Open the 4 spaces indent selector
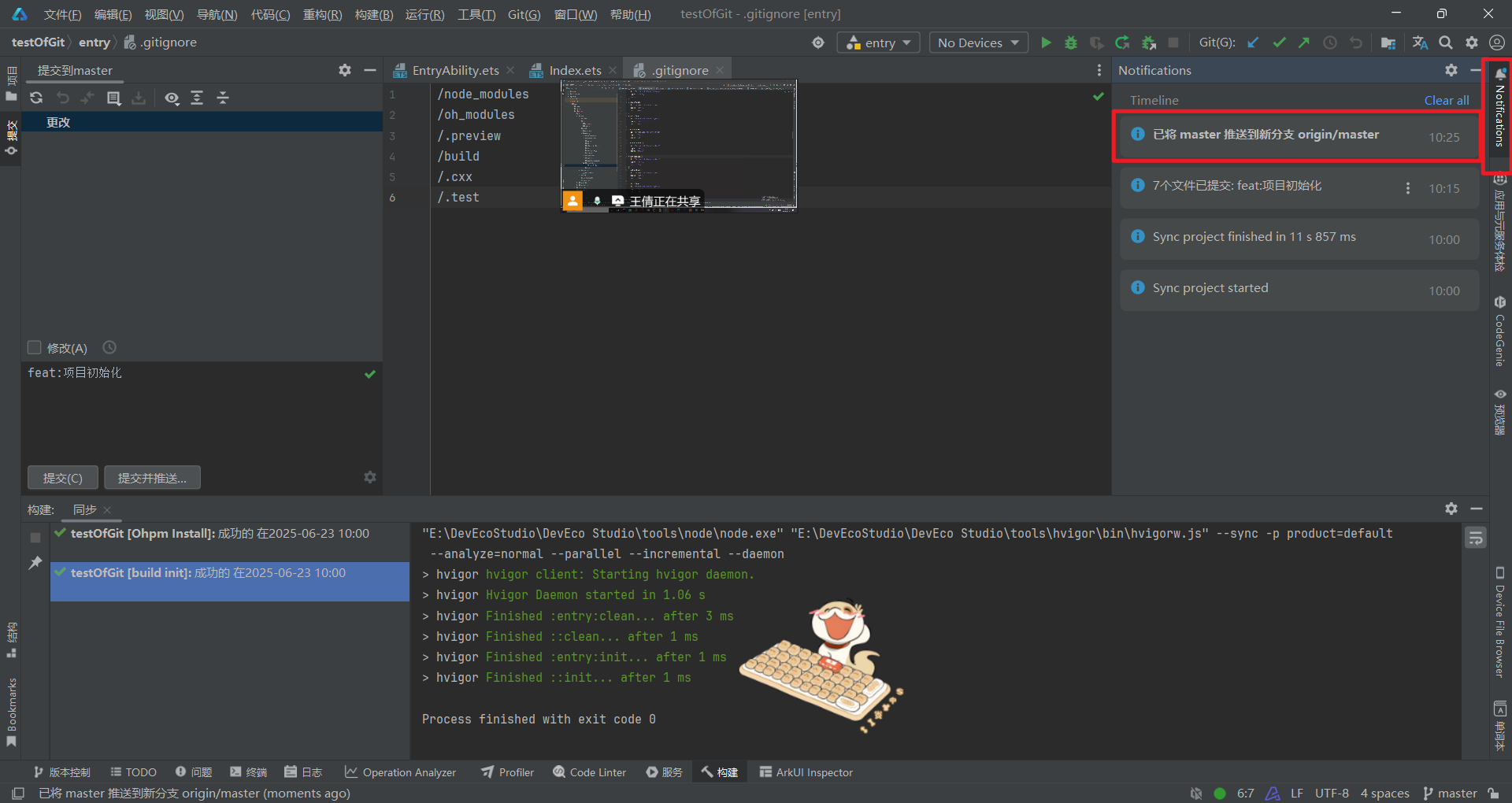Viewport: 1512px width, 803px height. [1384, 793]
